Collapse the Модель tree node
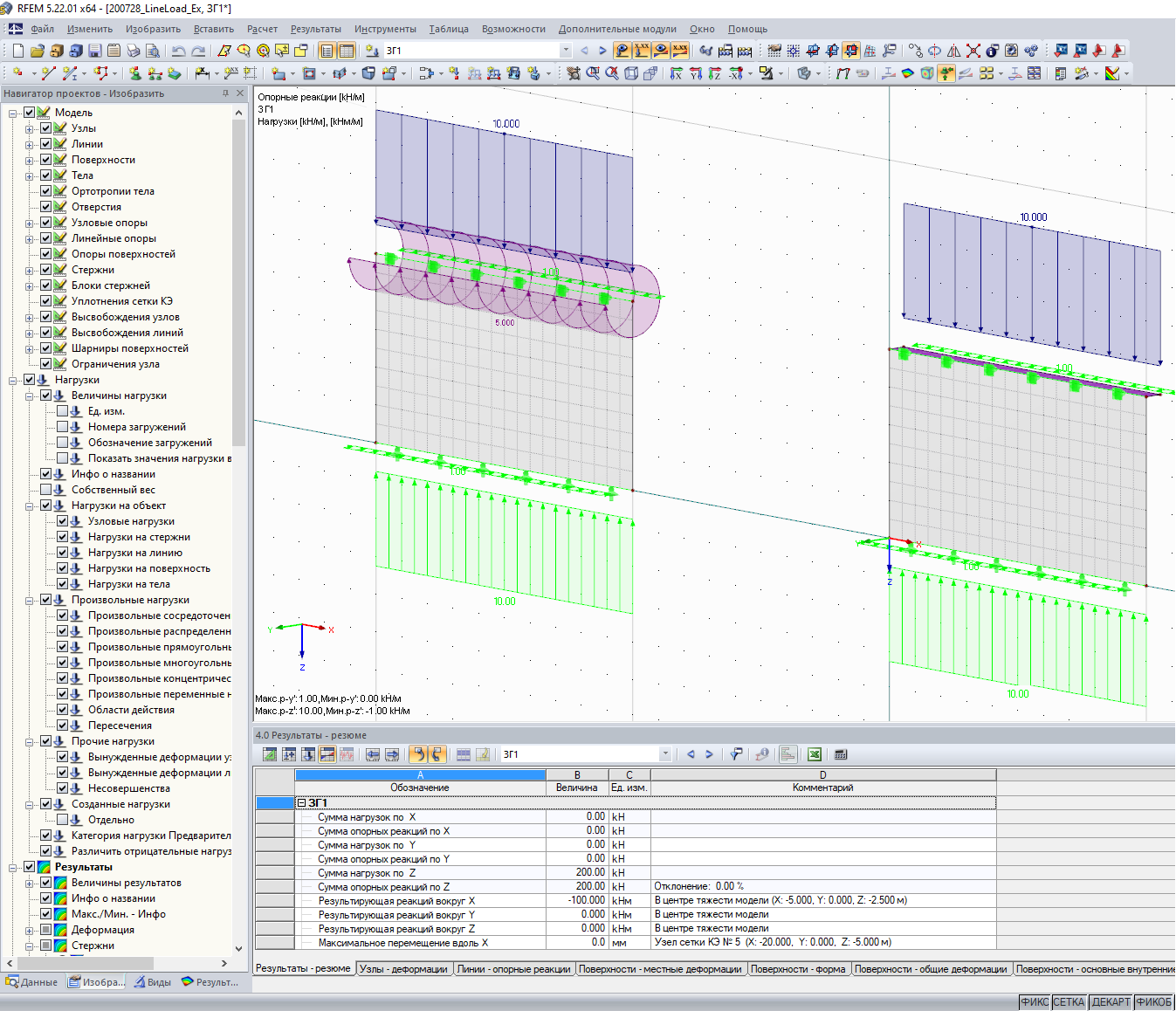This screenshot has height=1011, width=1176. pyautogui.click(x=13, y=113)
